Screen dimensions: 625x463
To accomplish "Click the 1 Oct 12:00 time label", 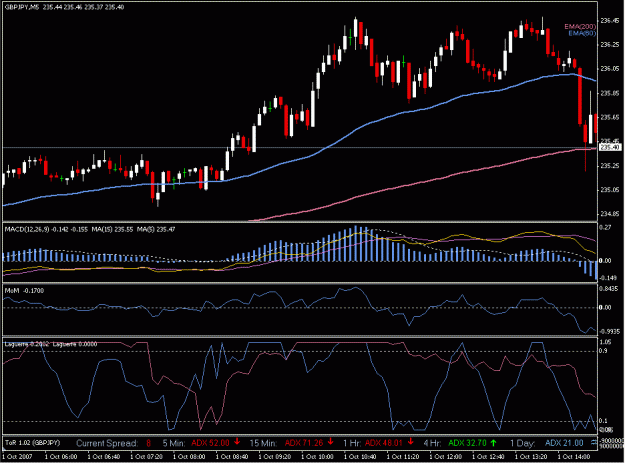I will pos(445,457).
